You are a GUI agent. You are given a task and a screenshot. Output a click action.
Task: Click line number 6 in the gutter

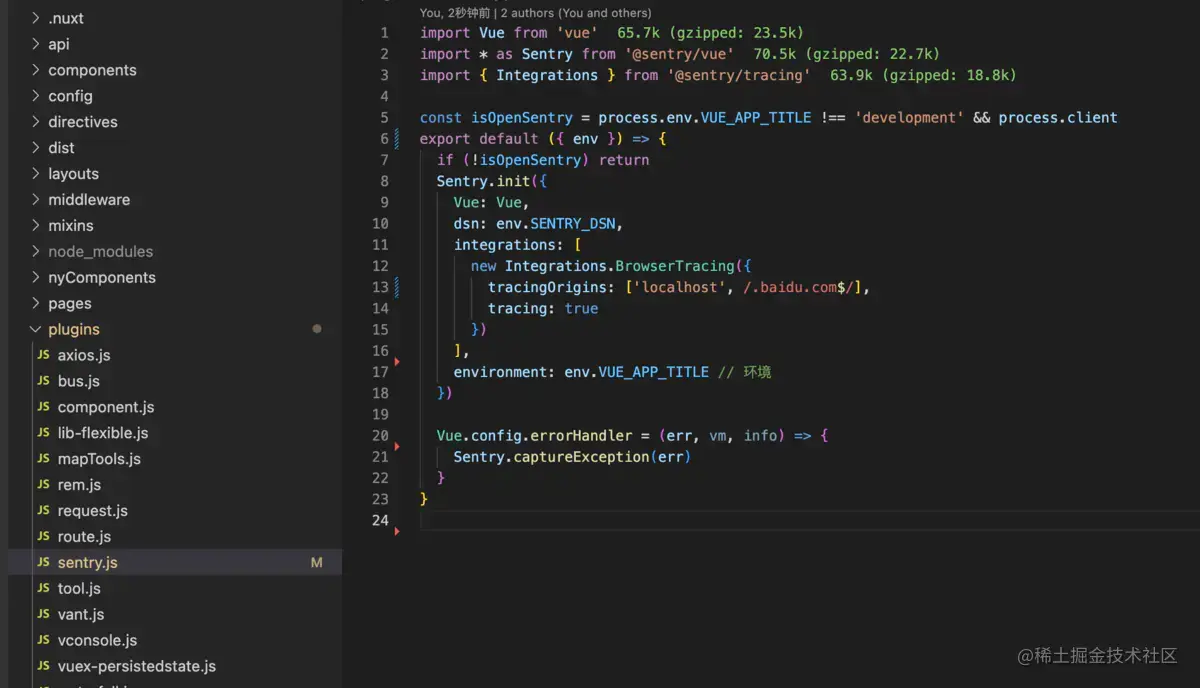(x=384, y=139)
